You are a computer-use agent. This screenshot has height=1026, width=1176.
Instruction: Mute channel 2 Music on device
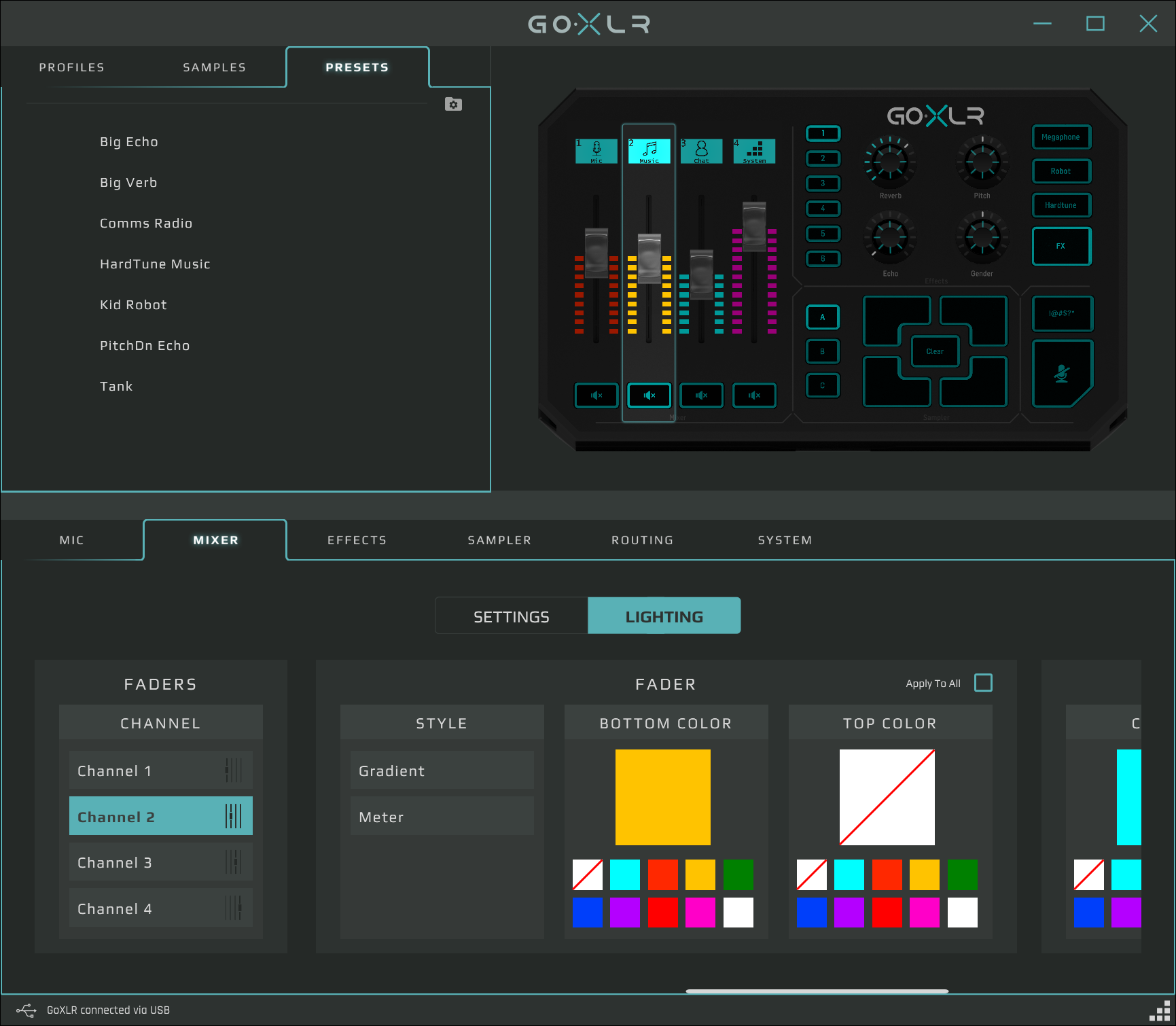click(649, 395)
